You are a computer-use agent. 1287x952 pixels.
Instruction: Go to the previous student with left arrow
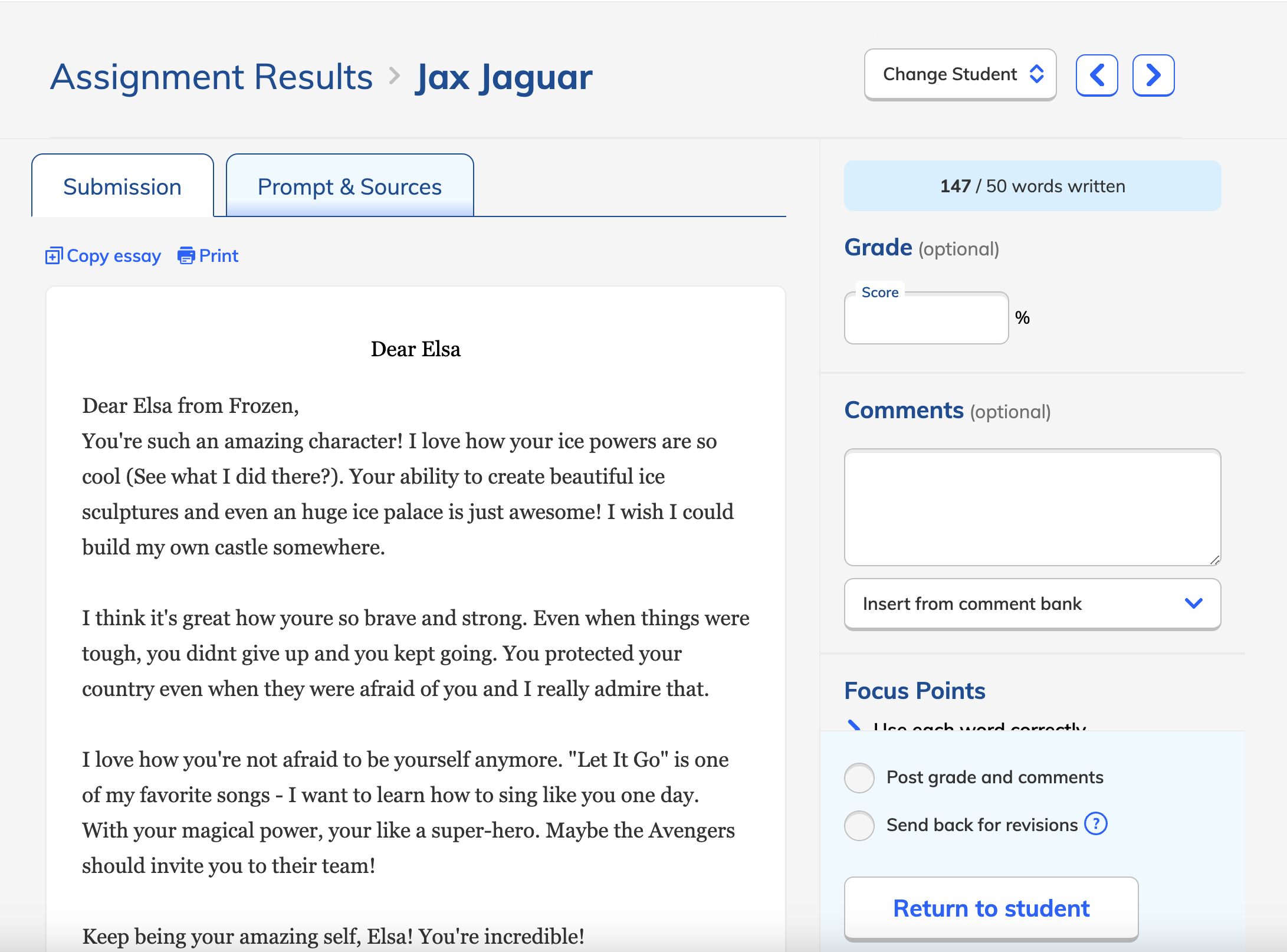click(x=1096, y=75)
